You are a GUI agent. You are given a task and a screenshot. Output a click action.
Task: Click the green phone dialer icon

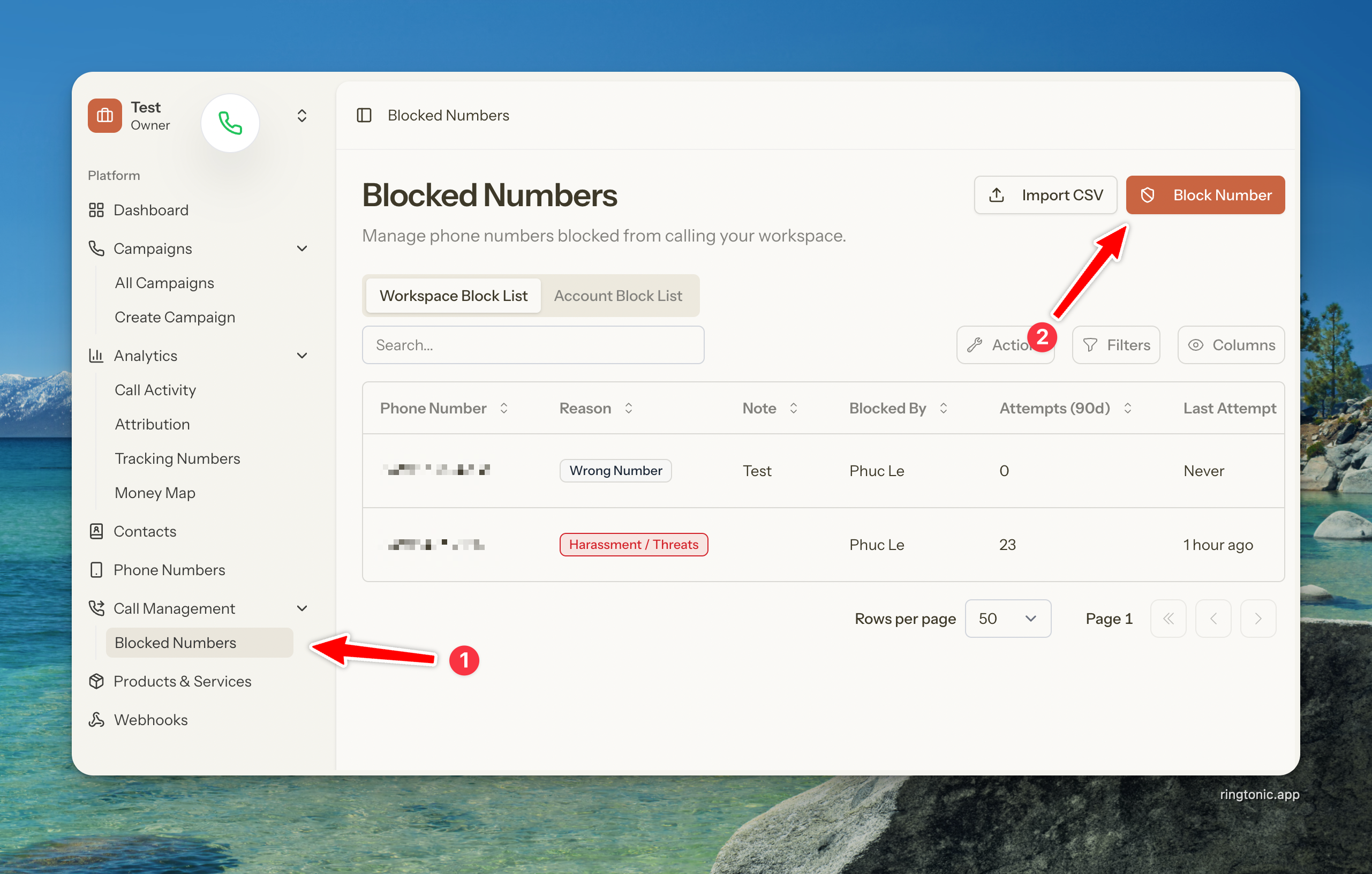(230, 123)
